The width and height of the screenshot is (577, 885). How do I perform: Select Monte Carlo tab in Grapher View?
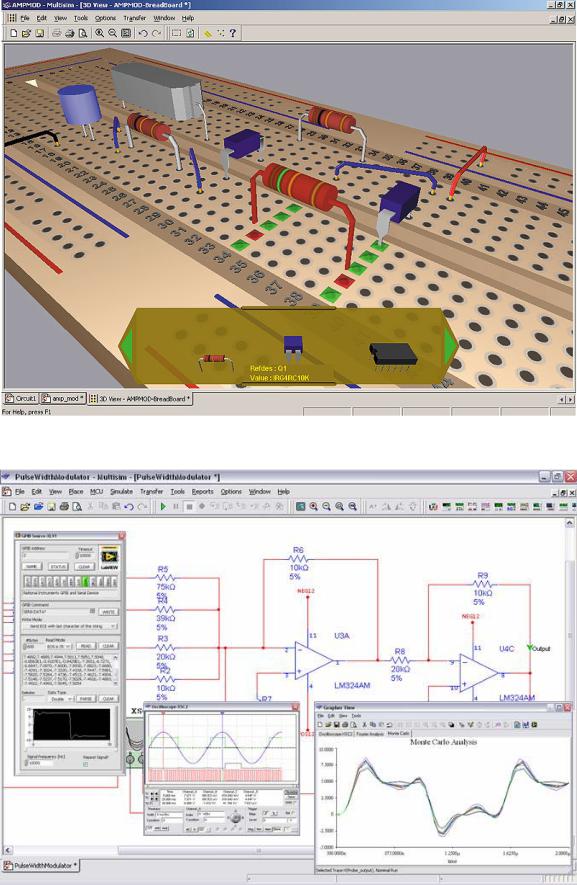(398, 733)
